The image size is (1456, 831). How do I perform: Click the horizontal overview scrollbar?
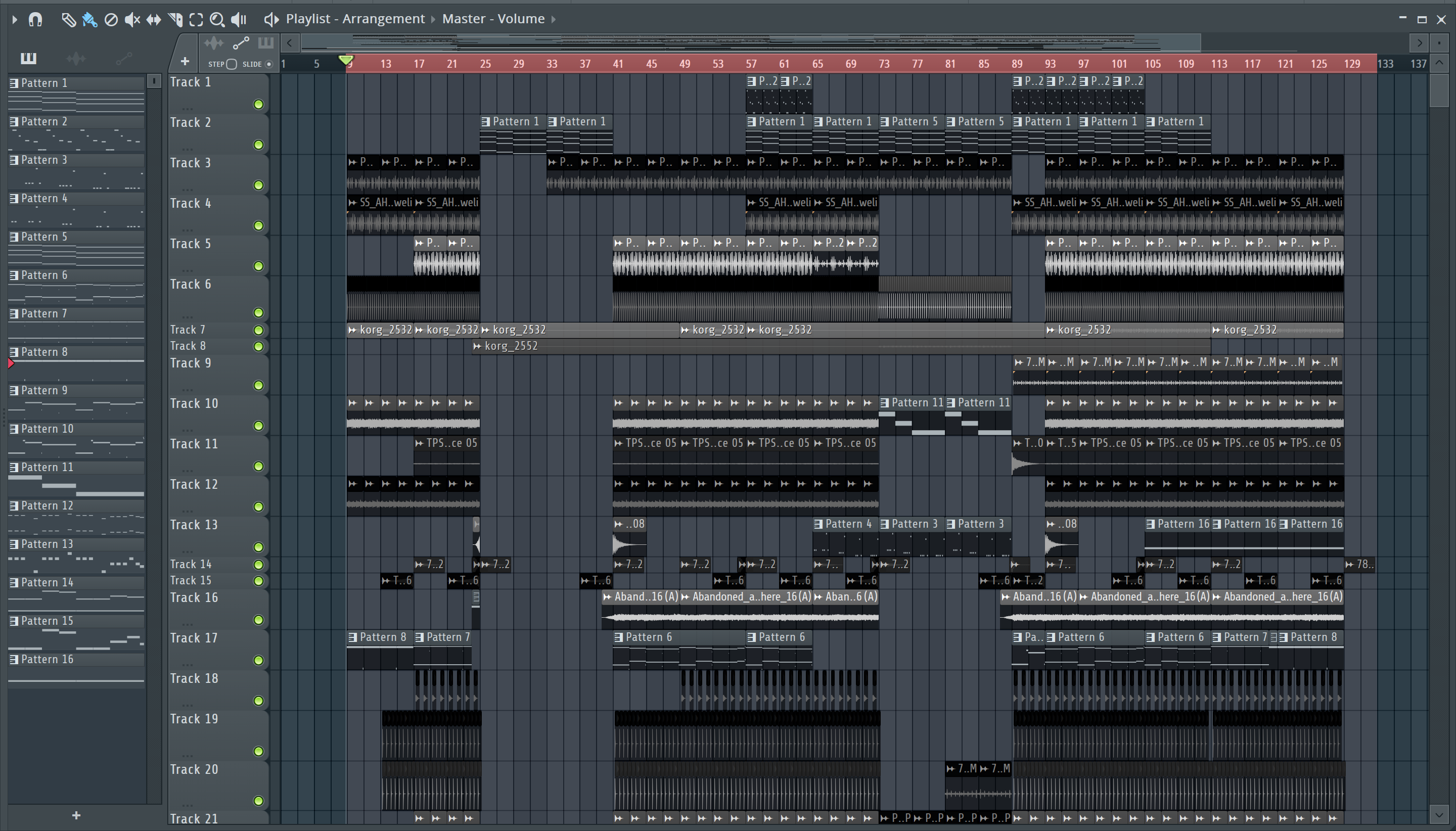click(751, 42)
